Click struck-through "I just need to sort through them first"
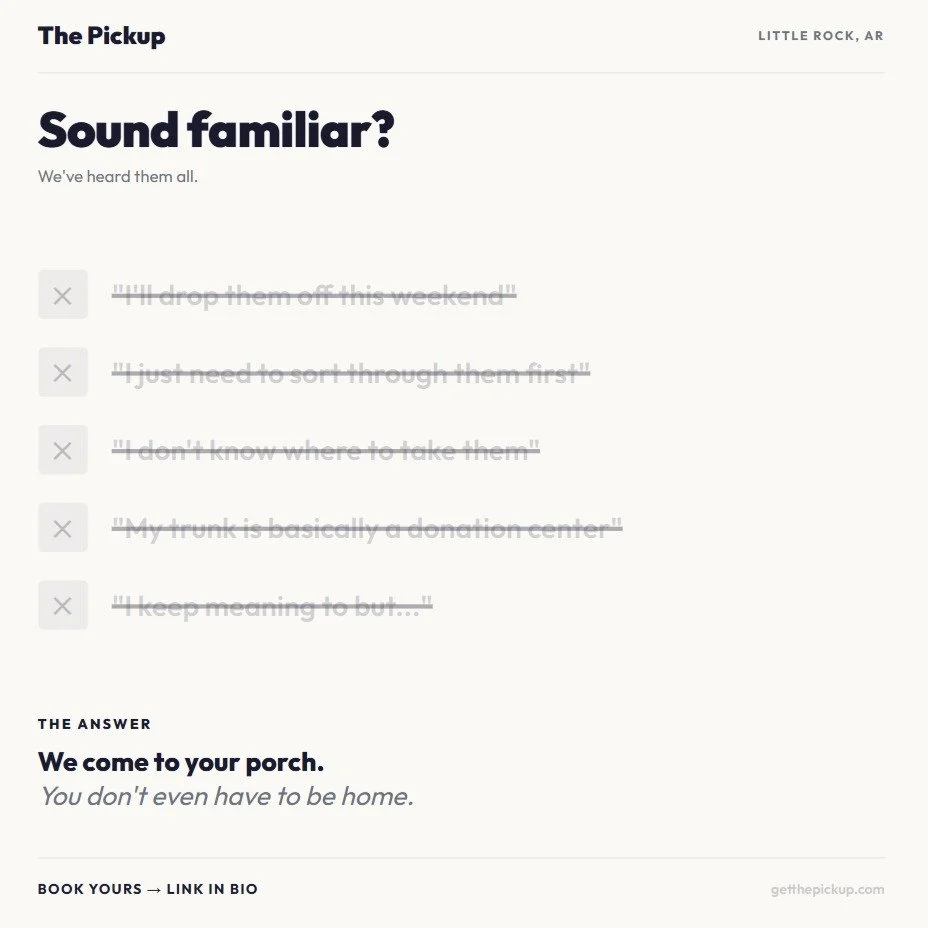This screenshot has height=928, width=928. point(351,373)
